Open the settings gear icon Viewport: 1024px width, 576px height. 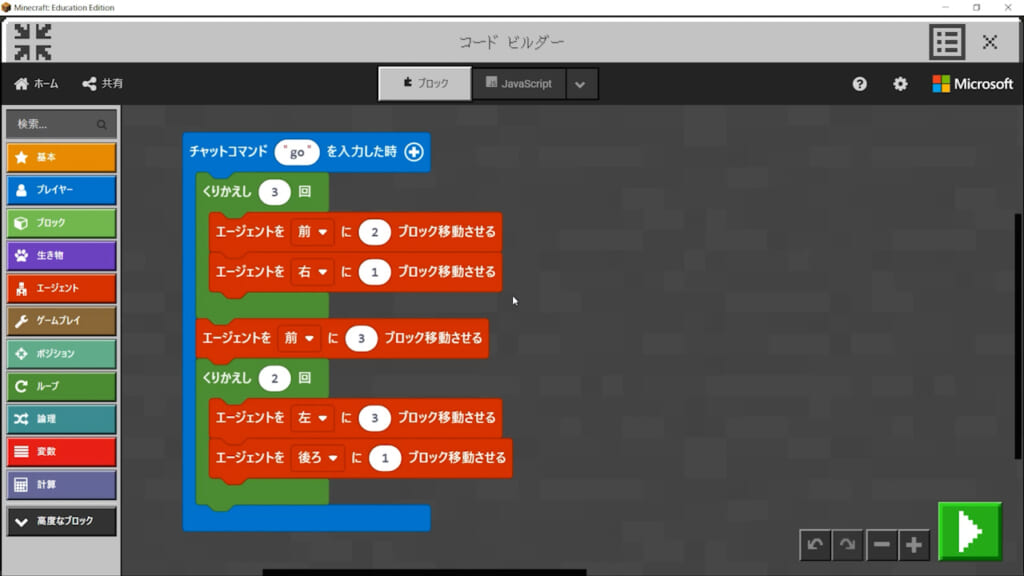click(x=900, y=84)
